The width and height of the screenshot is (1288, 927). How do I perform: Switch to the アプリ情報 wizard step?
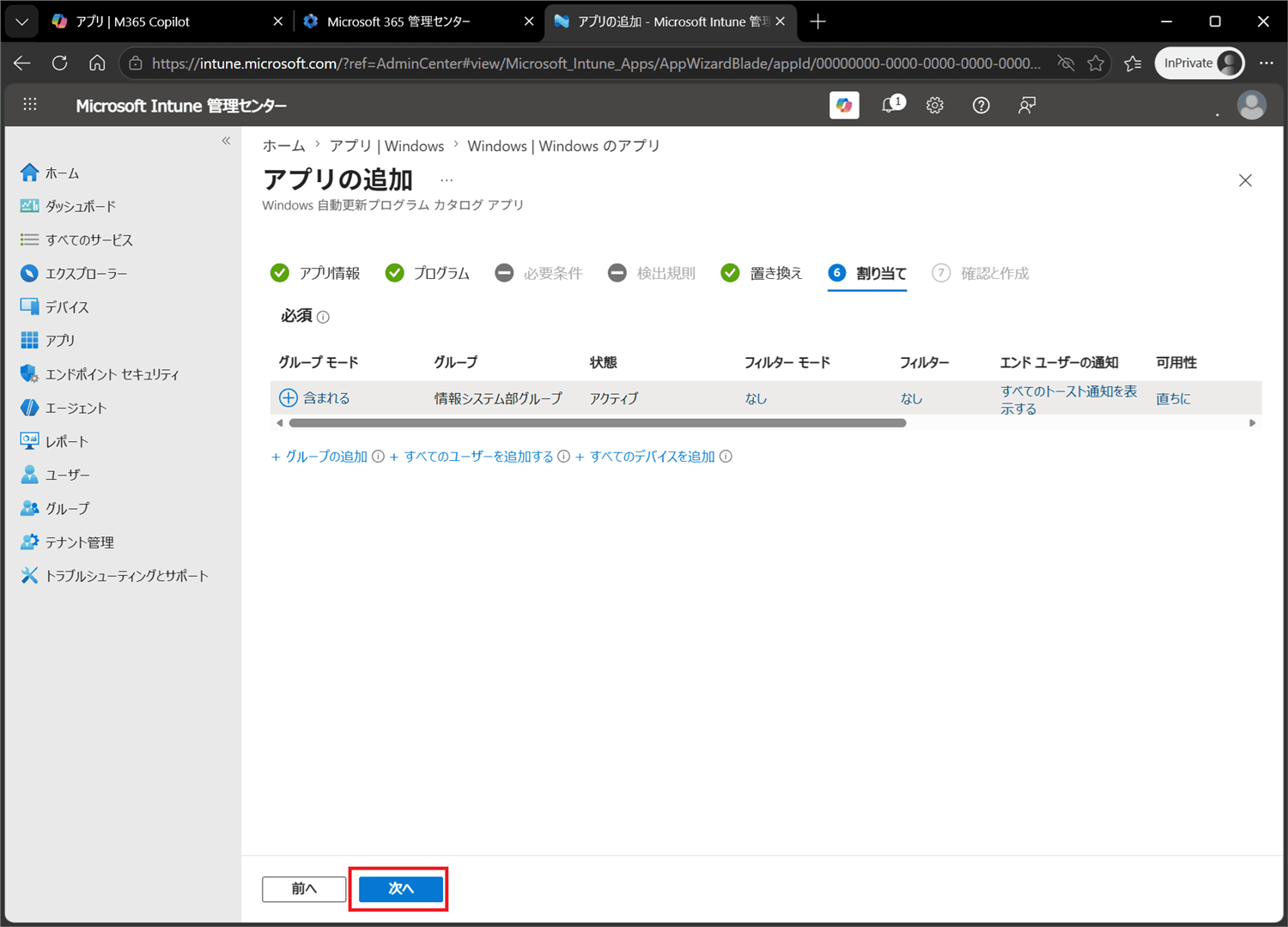pos(315,273)
